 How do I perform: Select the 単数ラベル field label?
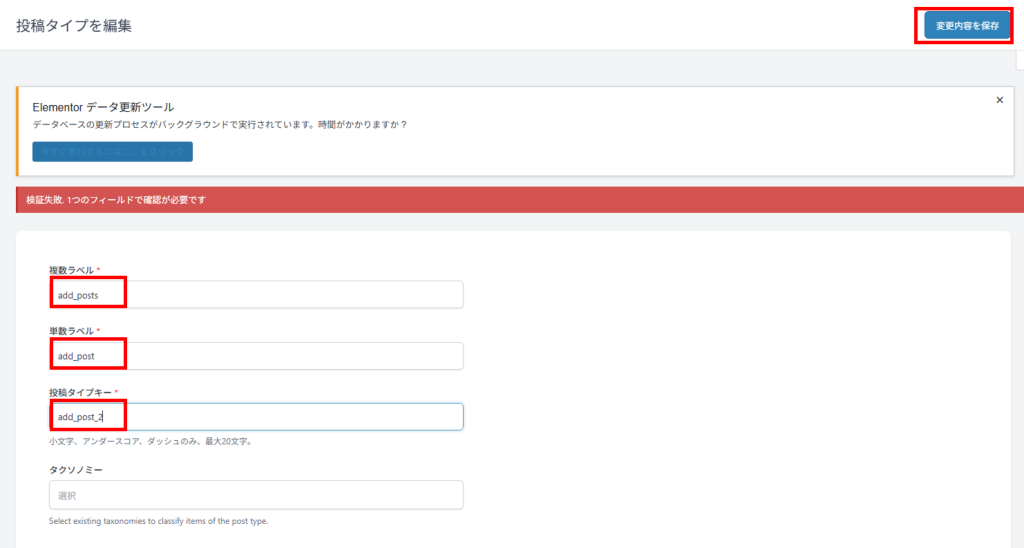pyautogui.click(x=71, y=331)
